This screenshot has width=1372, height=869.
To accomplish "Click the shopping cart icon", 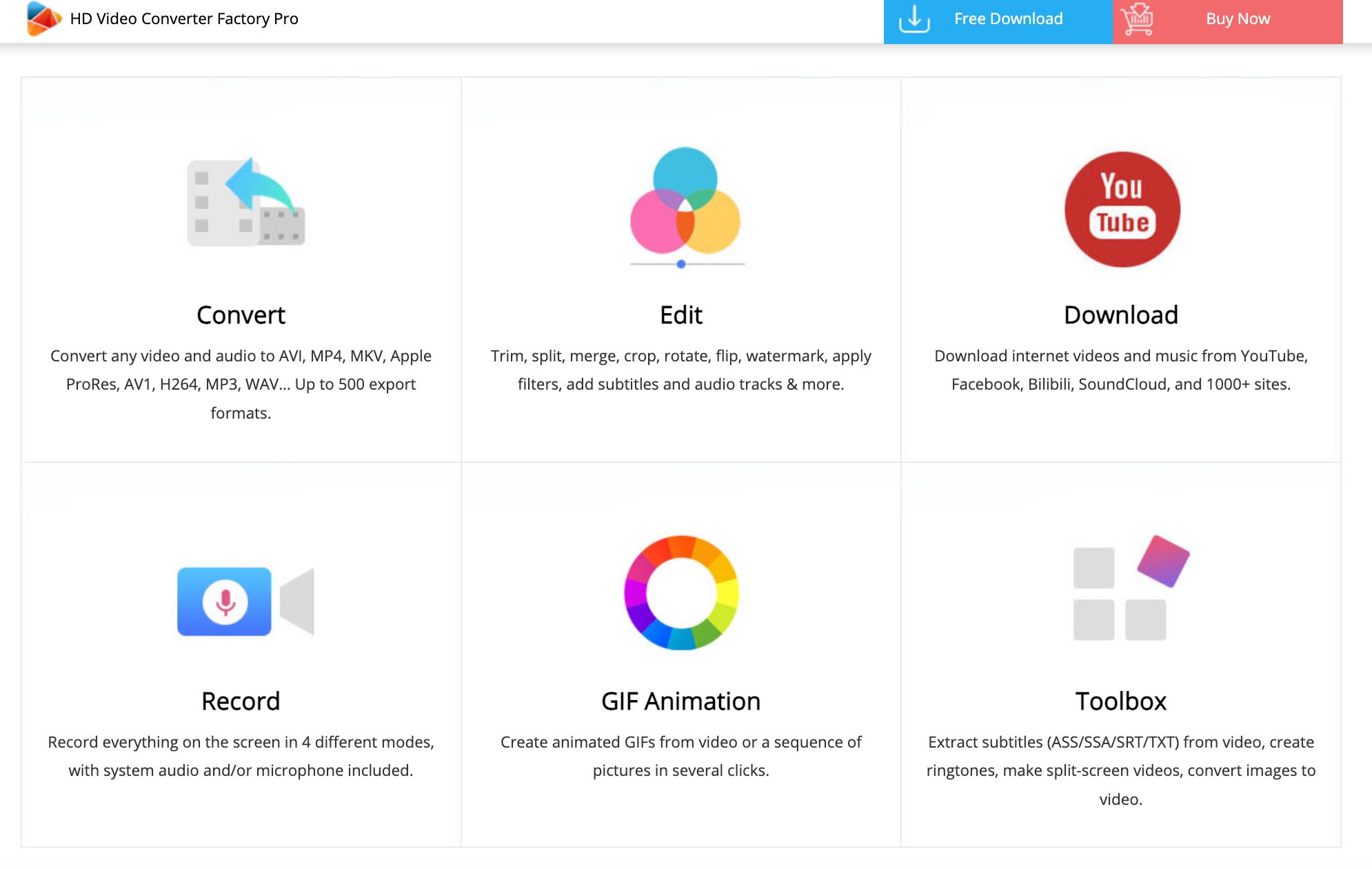I will pos(1137,19).
